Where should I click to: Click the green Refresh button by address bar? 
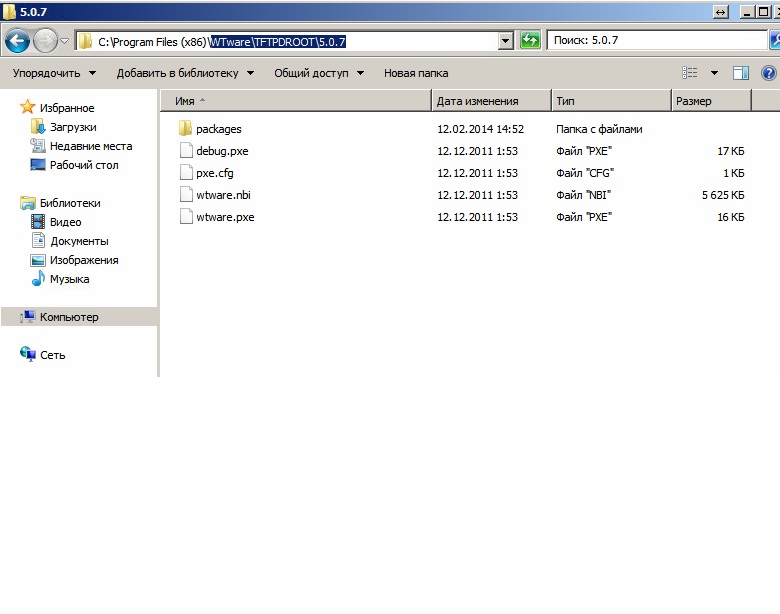[530, 41]
